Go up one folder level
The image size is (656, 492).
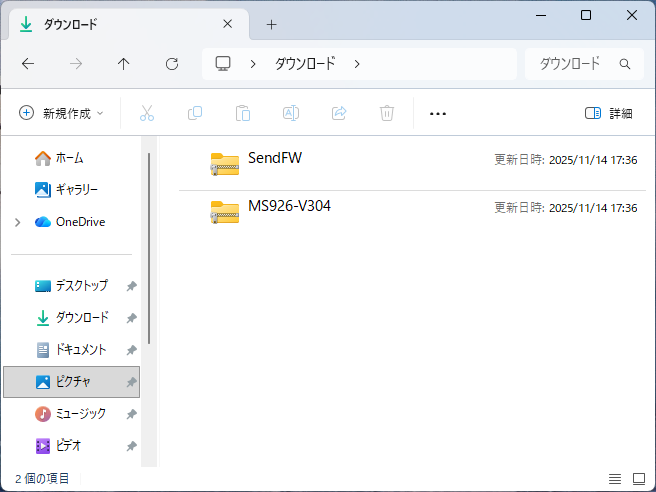pyautogui.click(x=124, y=64)
